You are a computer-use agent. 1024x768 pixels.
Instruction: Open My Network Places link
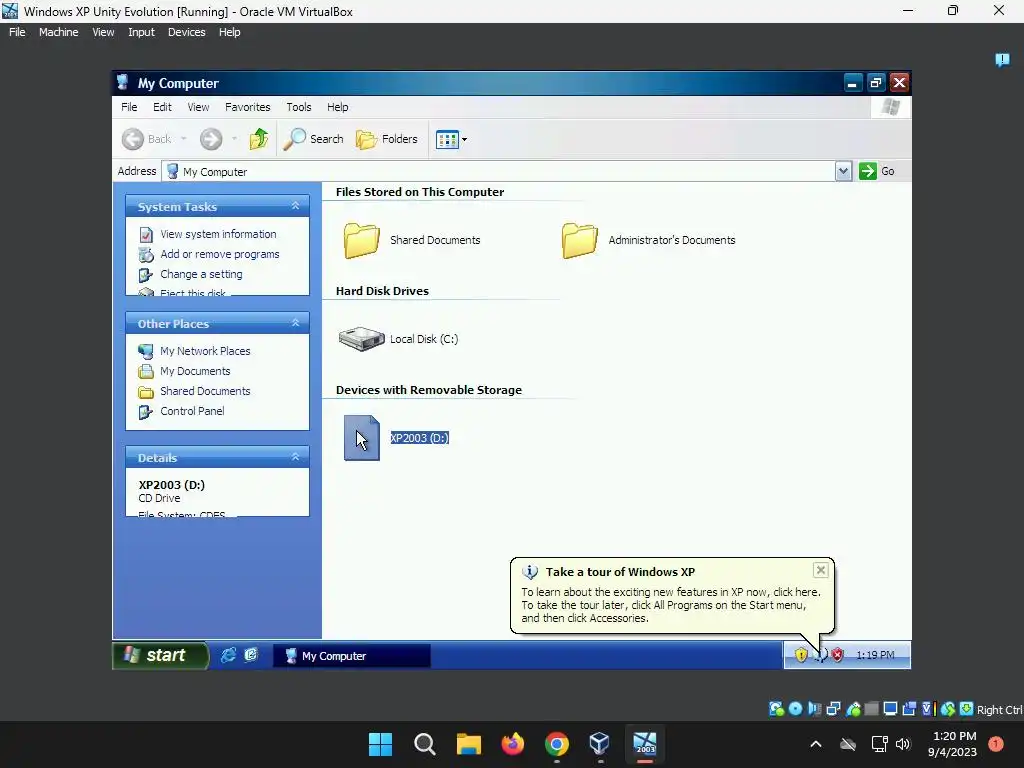(205, 351)
